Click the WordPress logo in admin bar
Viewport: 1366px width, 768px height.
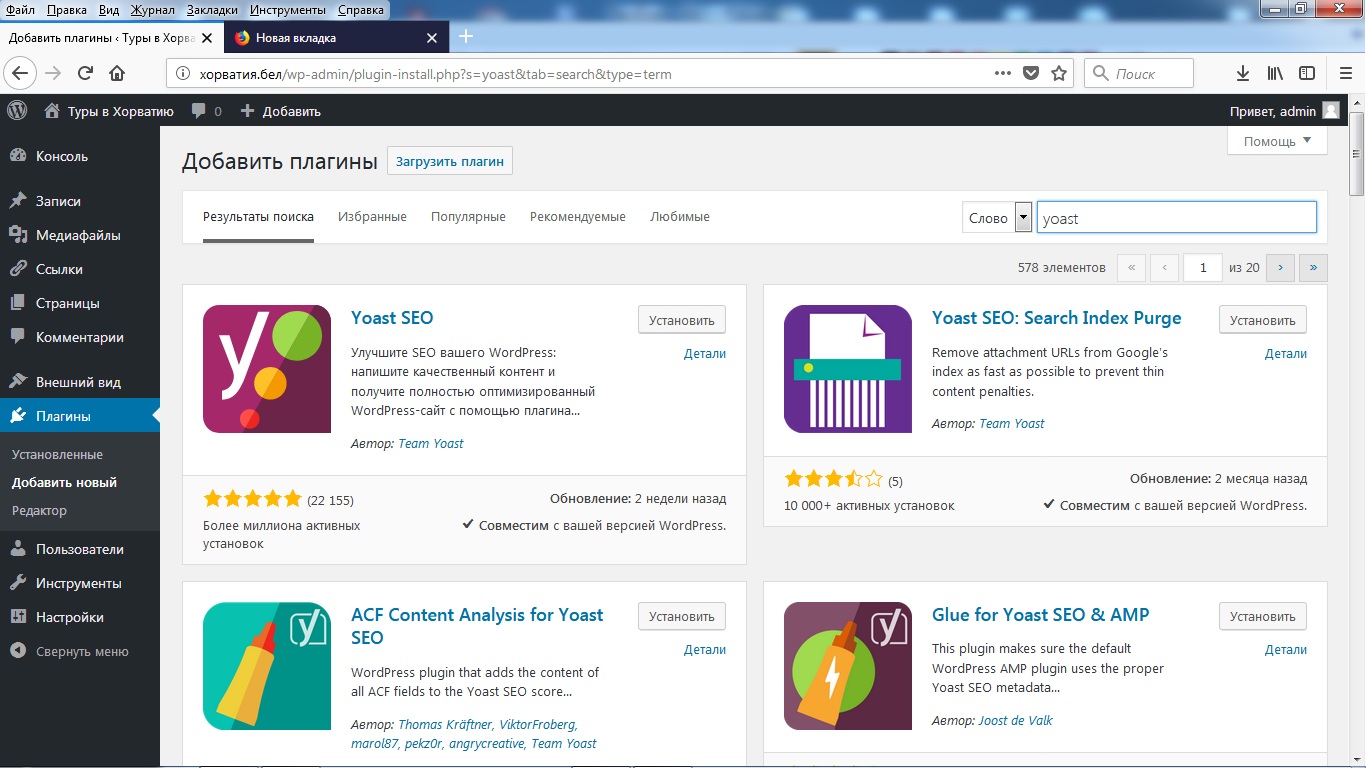click(x=17, y=111)
